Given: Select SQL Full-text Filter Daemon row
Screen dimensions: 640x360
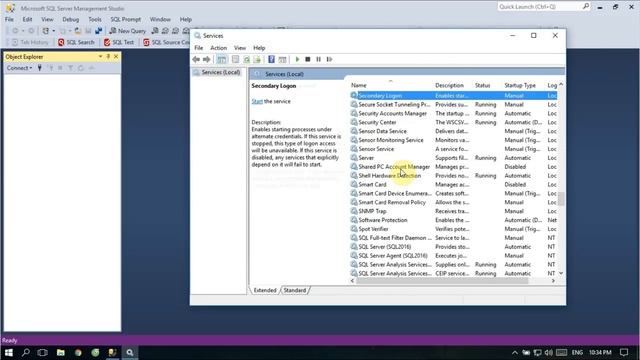Looking at the screenshot, I should 453,238.
